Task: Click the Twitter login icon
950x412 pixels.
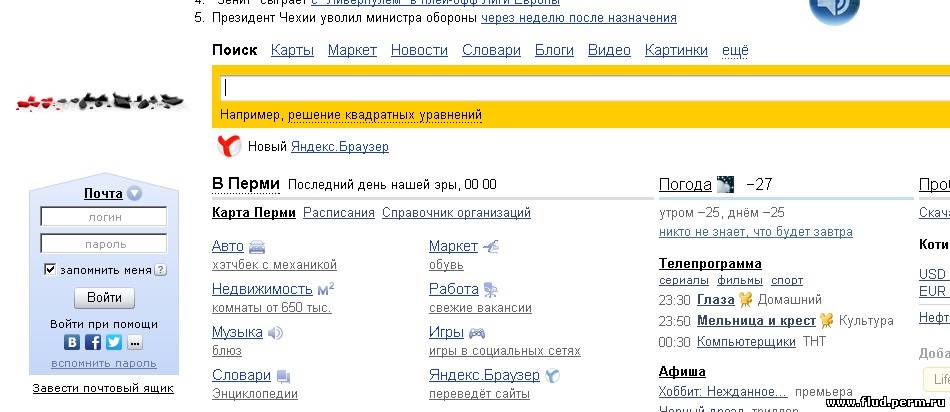Action: (x=114, y=343)
